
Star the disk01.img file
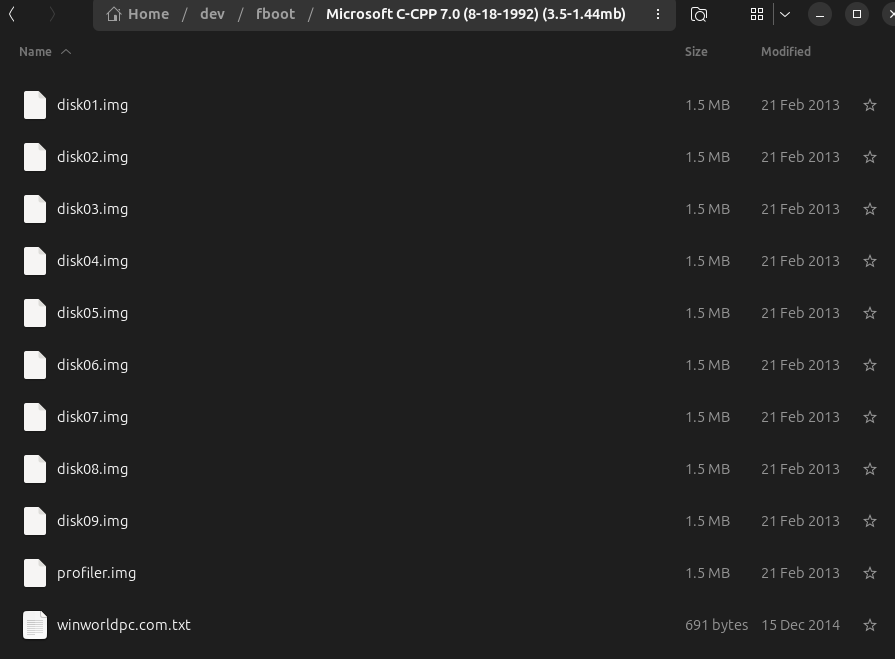coord(869,105)
